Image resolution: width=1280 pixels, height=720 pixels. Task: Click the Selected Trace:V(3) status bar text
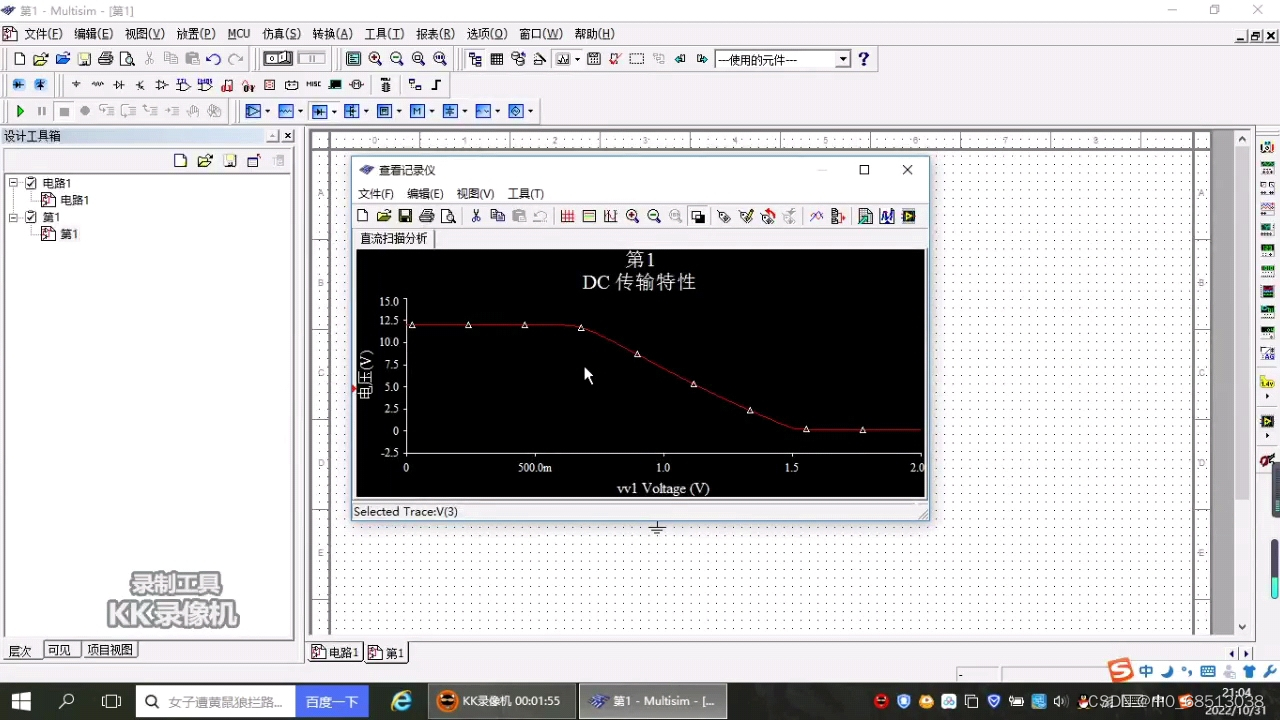click(405, 511)
